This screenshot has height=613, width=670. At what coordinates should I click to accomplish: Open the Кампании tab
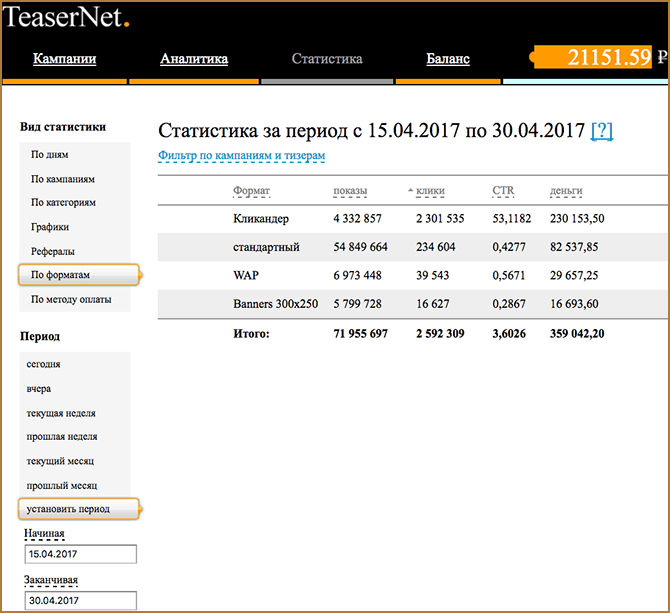coord(65,59)
